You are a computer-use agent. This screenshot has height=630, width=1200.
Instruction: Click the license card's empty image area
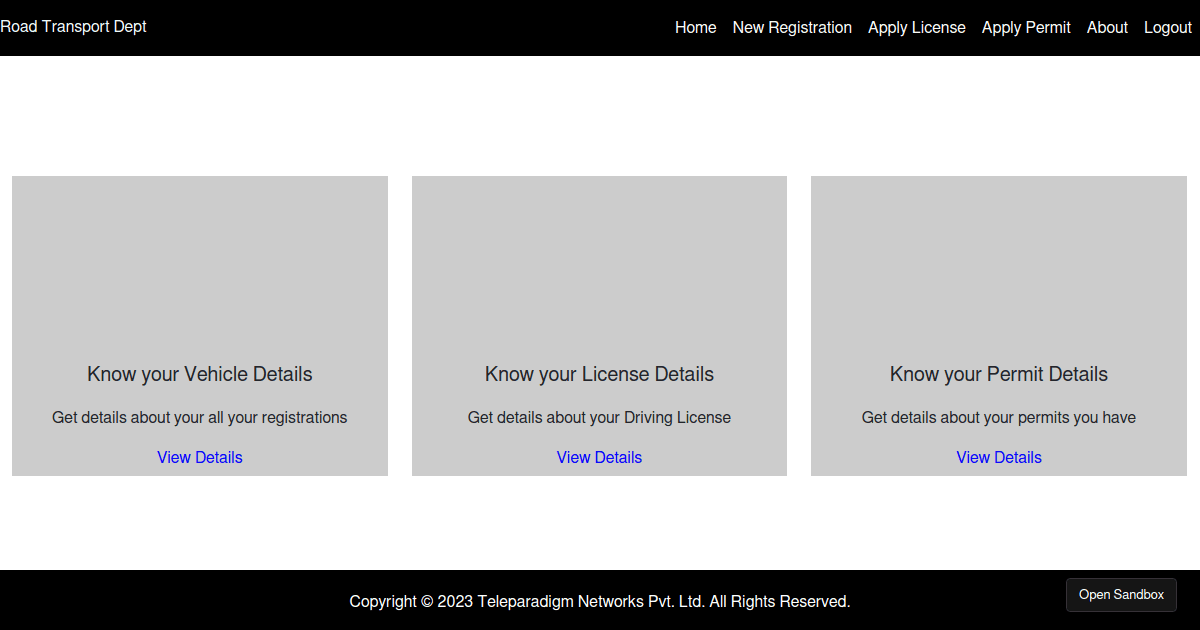[599, 260]
